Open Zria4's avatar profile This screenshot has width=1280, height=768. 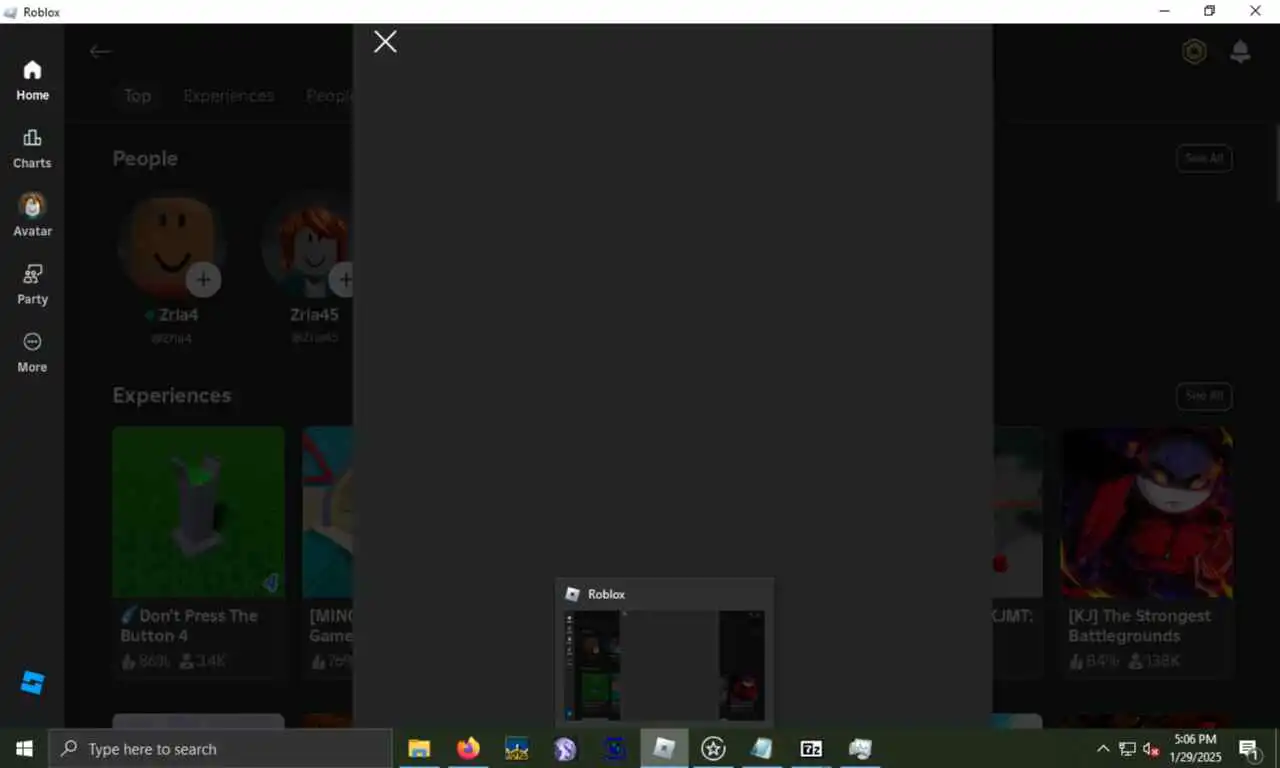[171, 245]
